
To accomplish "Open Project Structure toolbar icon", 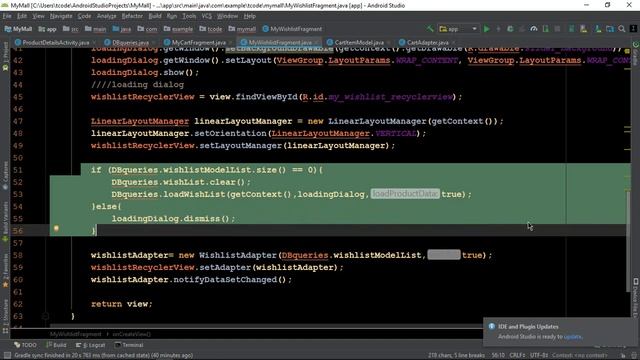I will point(610,29).
